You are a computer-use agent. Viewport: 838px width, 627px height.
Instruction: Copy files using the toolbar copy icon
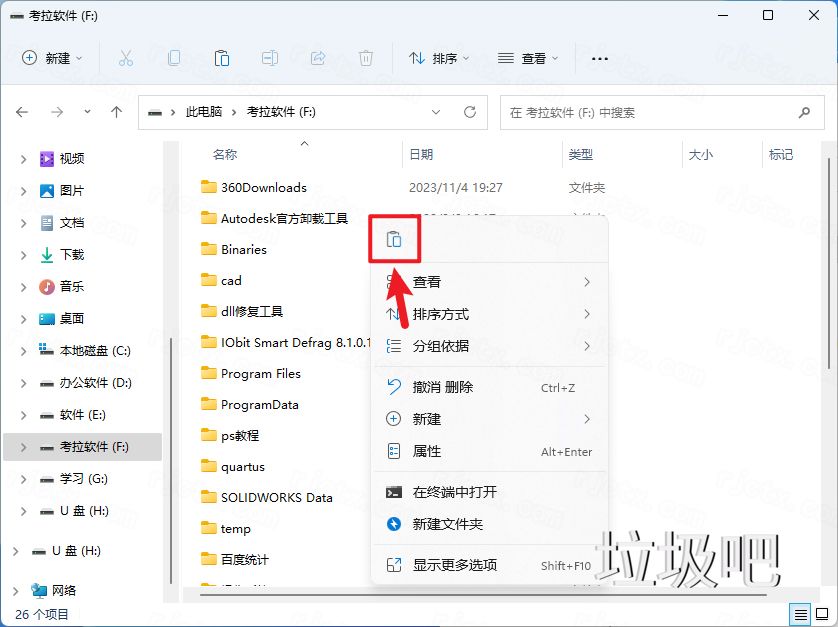pos(174,58)
